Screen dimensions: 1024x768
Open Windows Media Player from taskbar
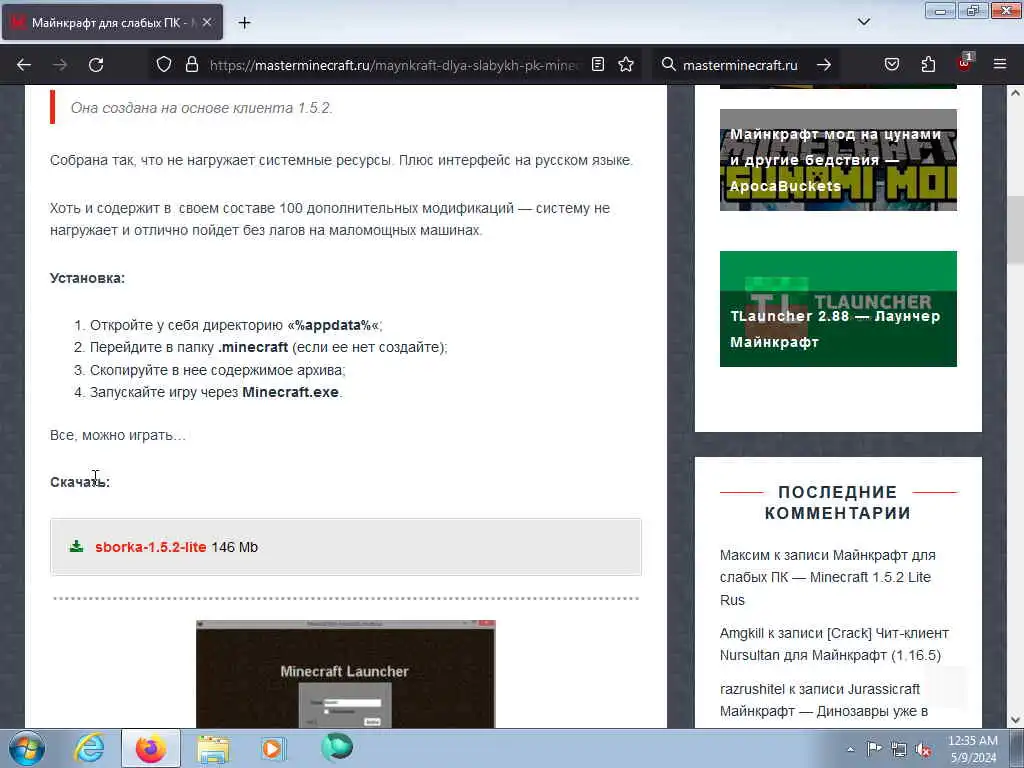coord(273,748)
